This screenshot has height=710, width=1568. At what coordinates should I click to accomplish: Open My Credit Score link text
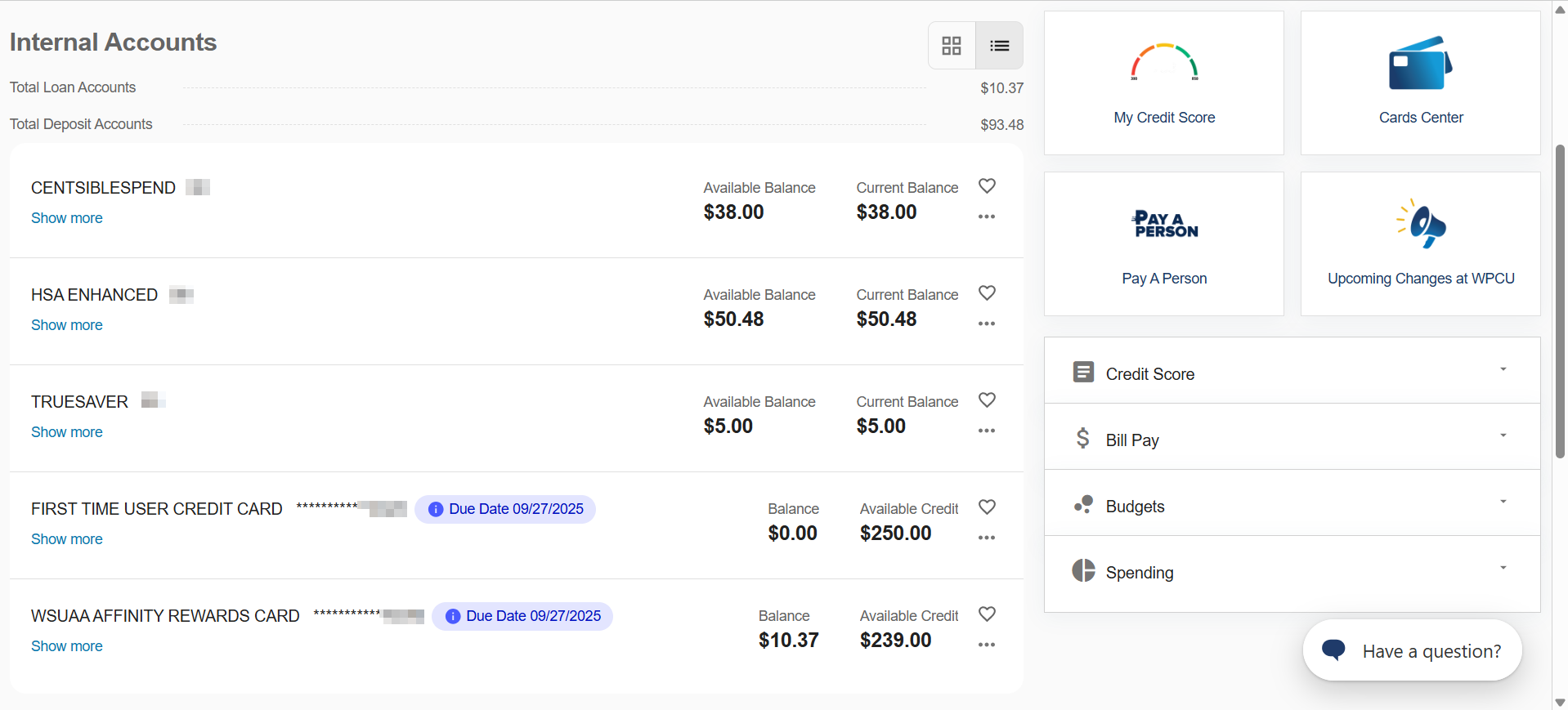(x=1164, y=118)
